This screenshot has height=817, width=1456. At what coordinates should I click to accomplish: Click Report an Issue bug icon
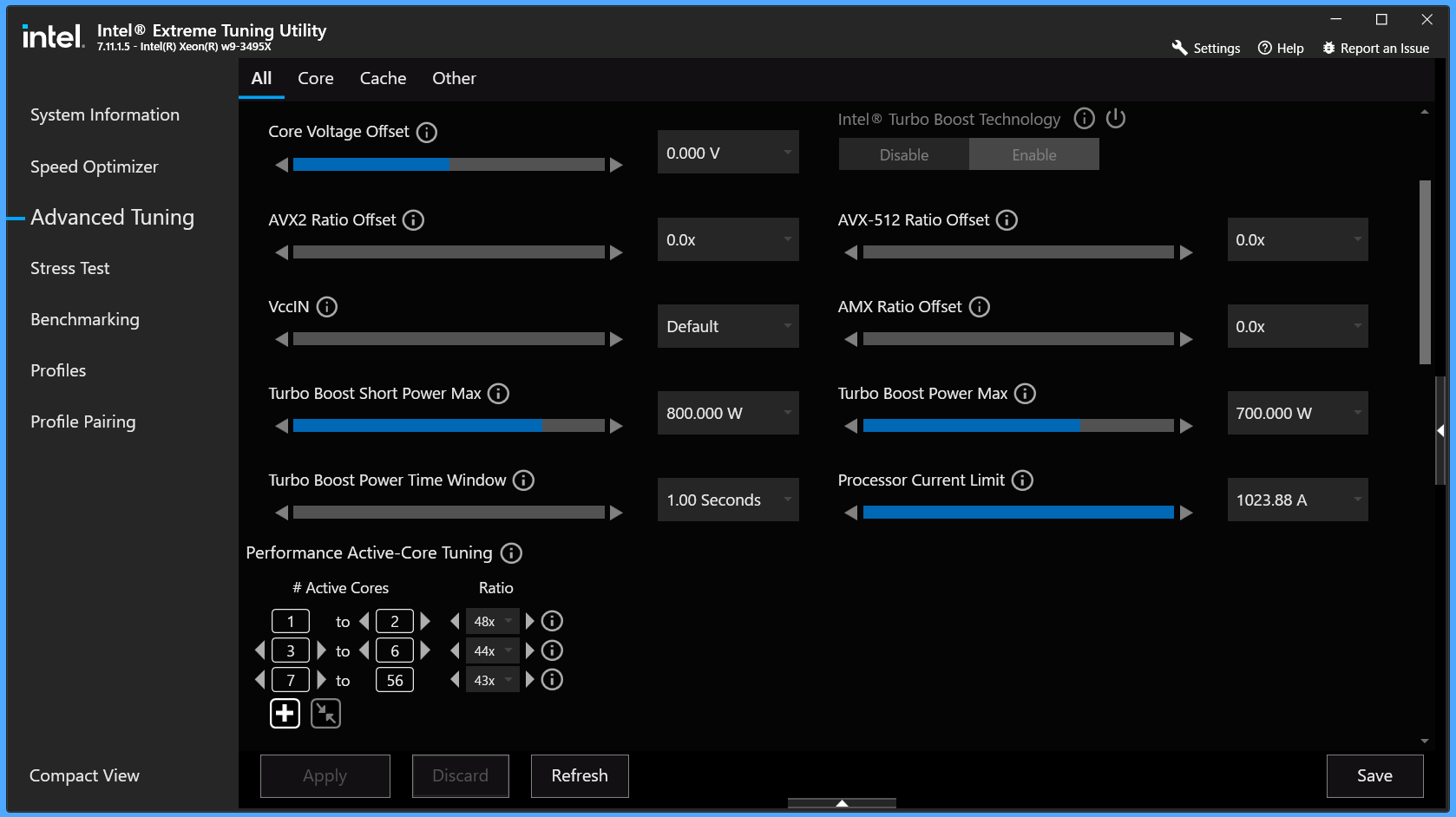[x=1328, y=48]
